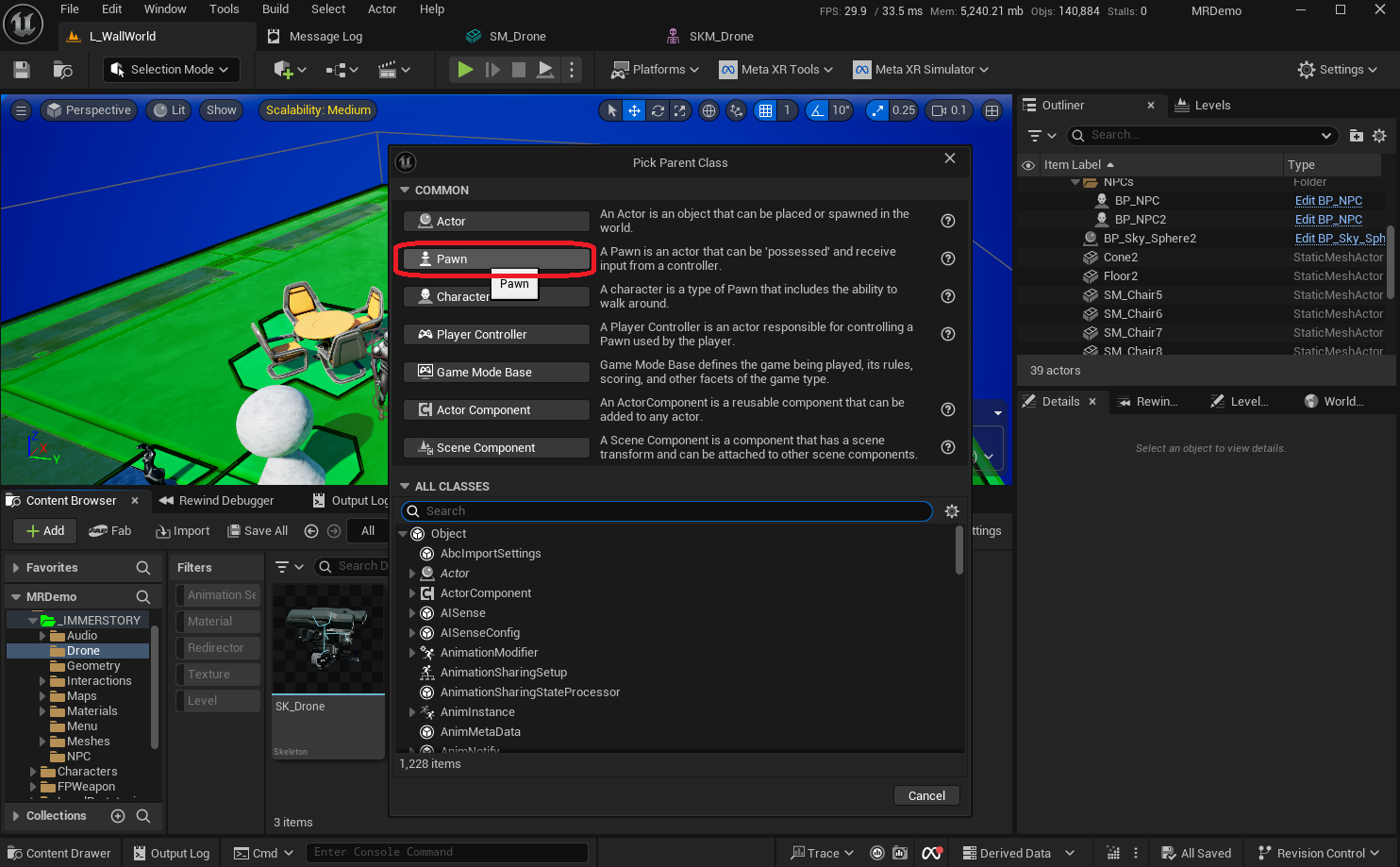Click the rotate gizmo tool icon
Screen dimensions: 1400x867
click(x=658, y=110)
